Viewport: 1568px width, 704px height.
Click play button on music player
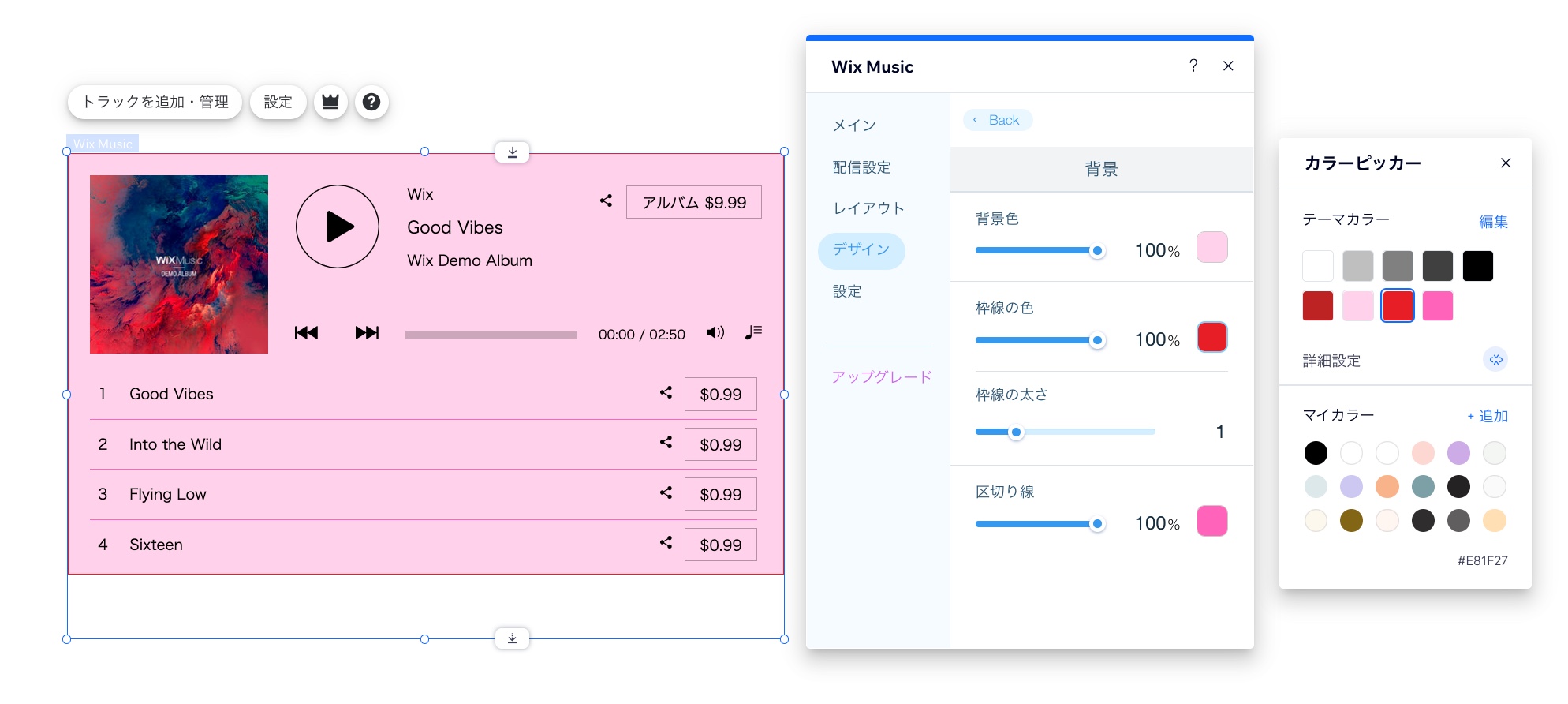pos(338,227)
